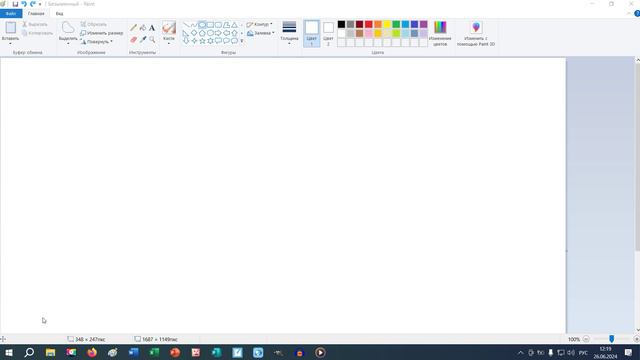Open the Windows Start menu
Viewport: 640px width, 360px height.
click(x=8, y=352)
